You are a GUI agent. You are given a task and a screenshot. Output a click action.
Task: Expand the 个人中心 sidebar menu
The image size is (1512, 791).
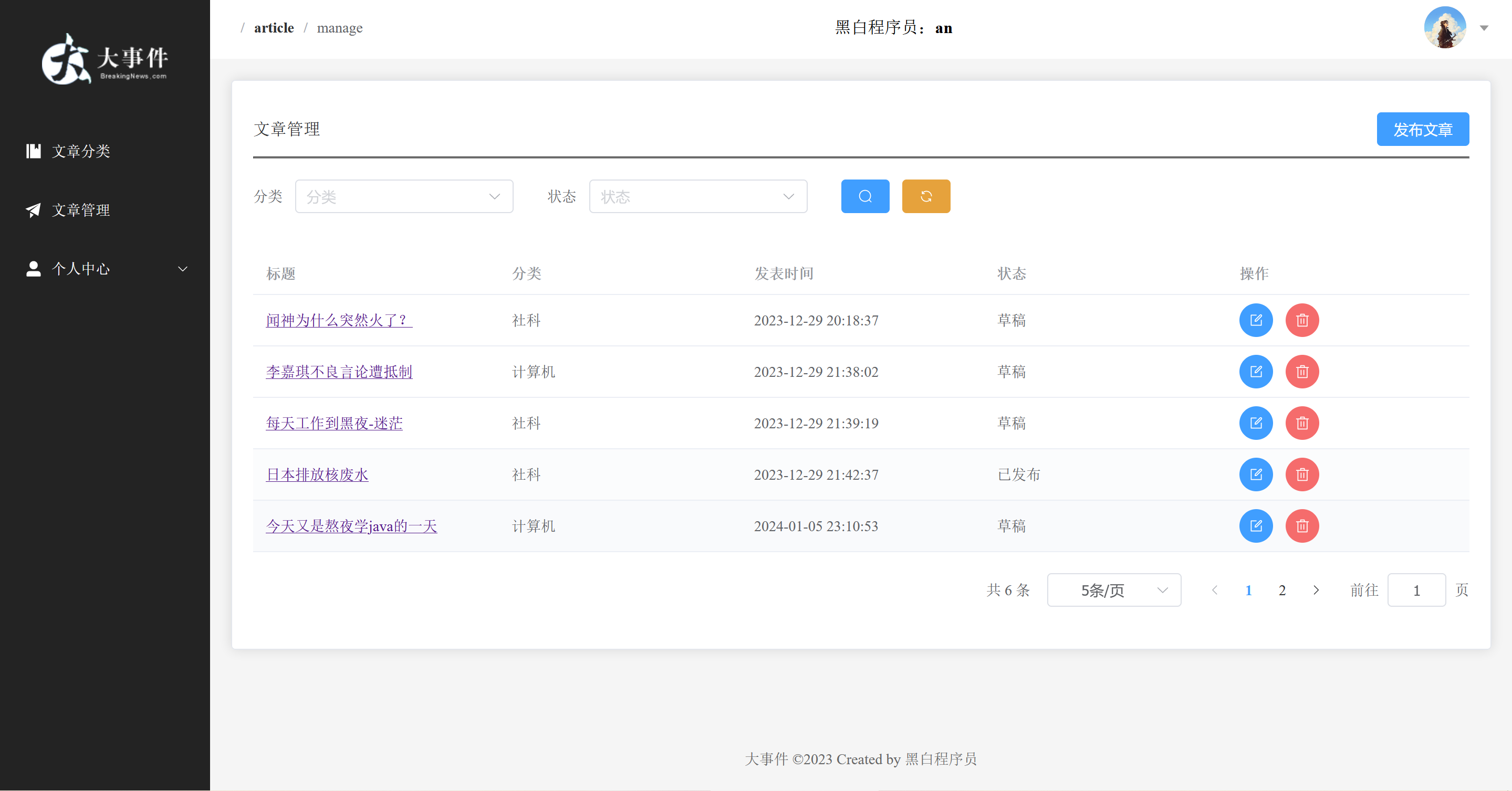click(x=106, y=269)
